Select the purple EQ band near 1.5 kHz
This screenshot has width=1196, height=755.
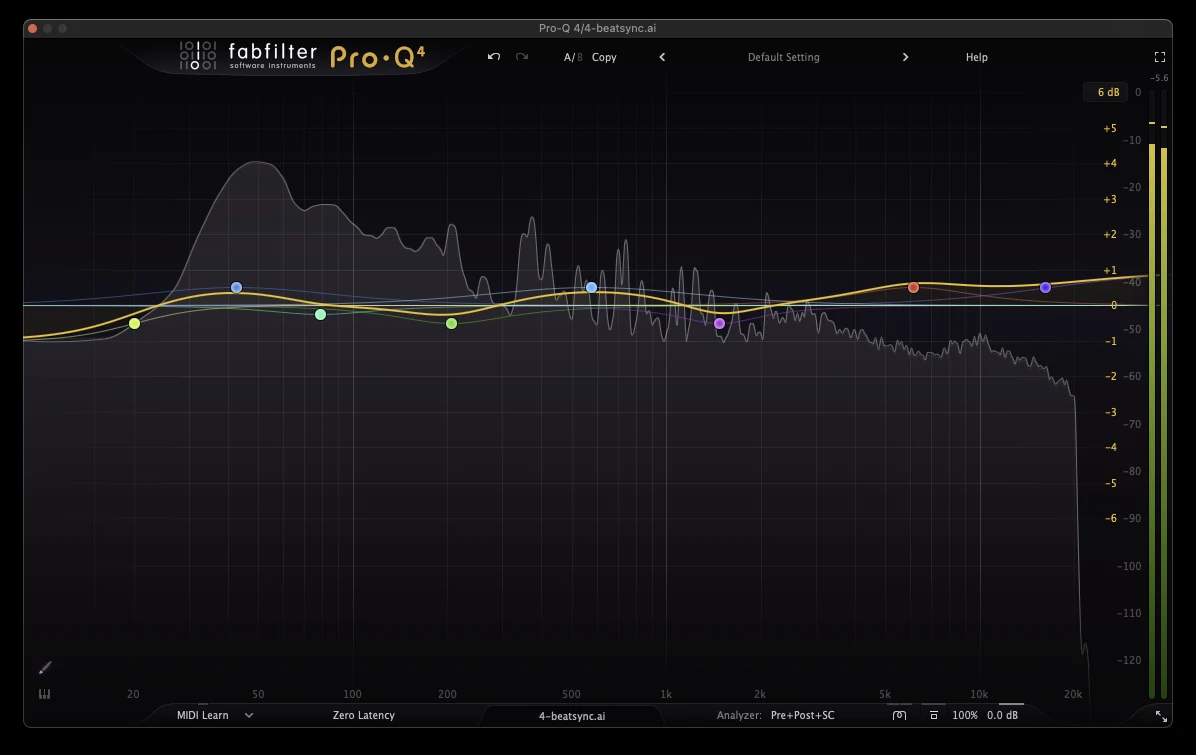(719, 323)
